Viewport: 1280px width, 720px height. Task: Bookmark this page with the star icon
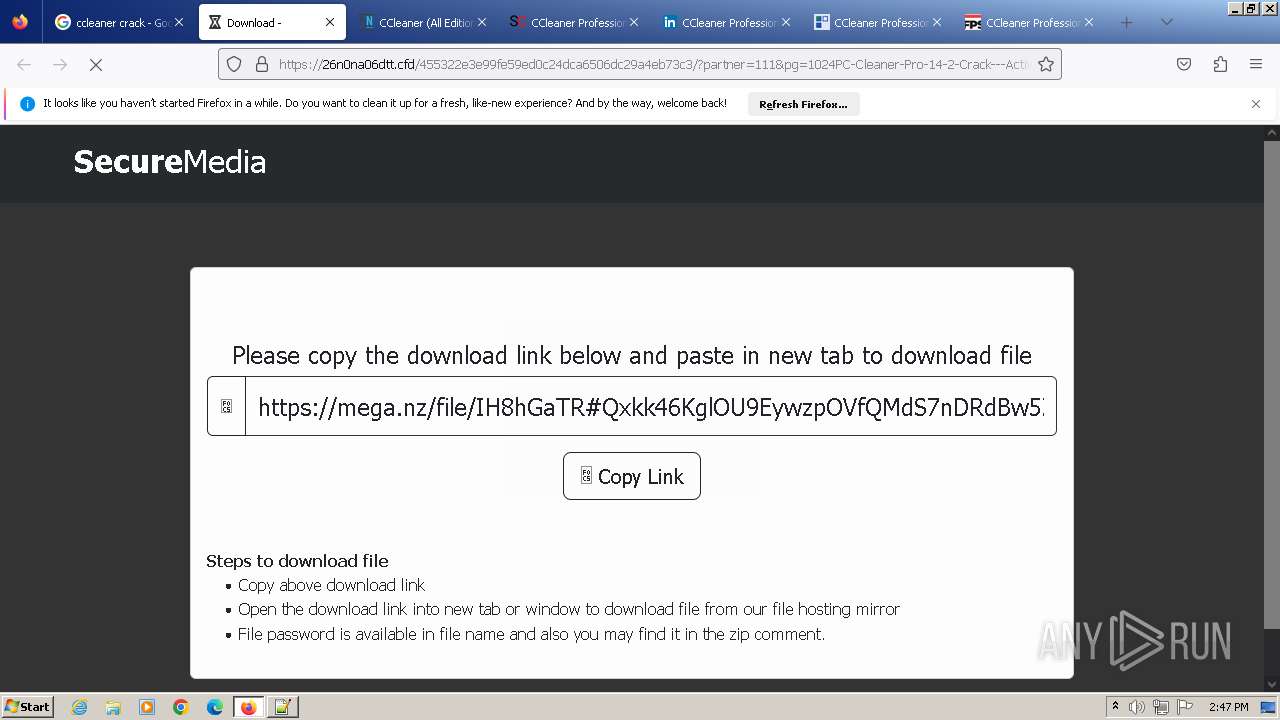(1046, 64)
